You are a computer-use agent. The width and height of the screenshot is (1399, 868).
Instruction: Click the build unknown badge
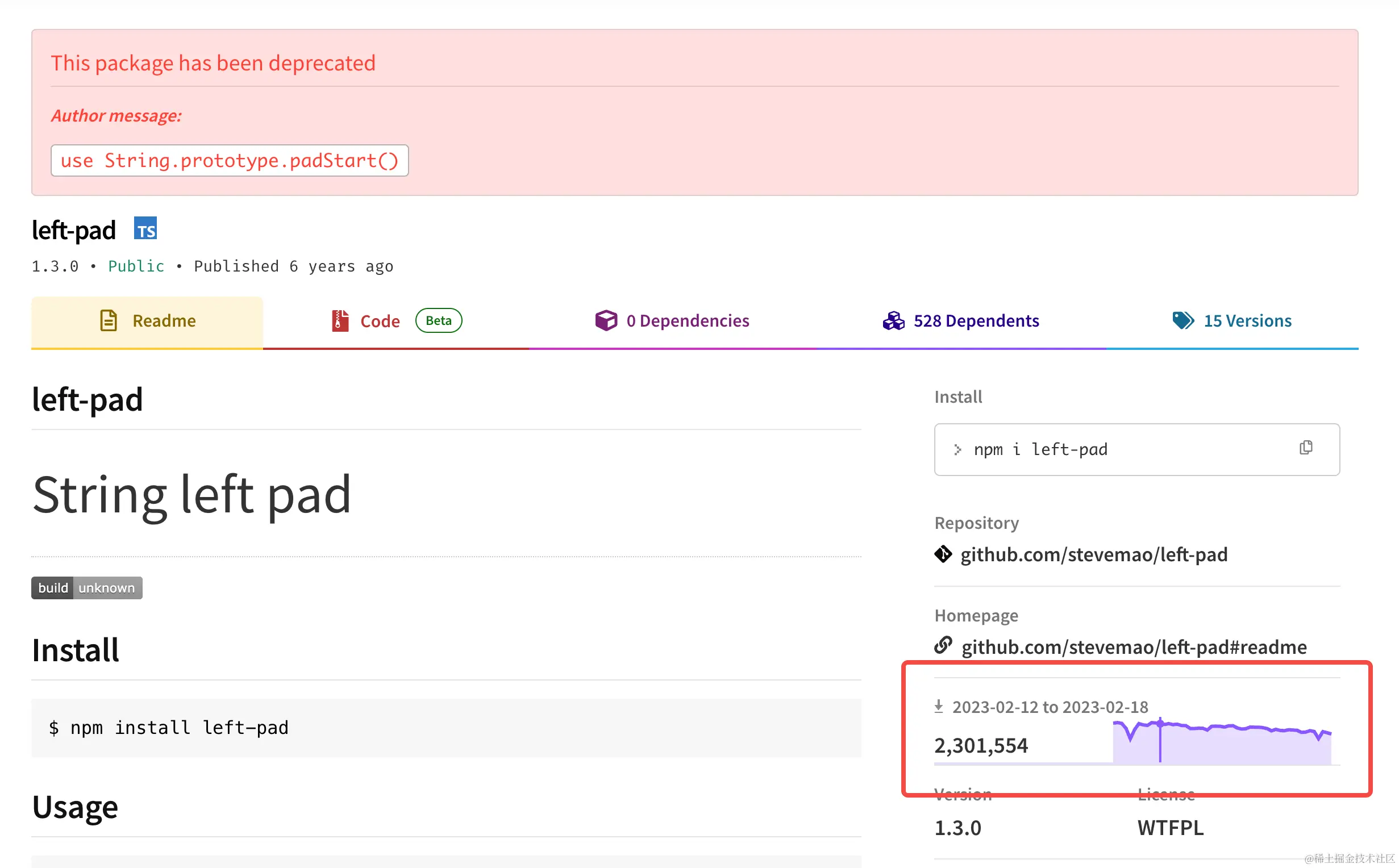click(x=87, y=588)
